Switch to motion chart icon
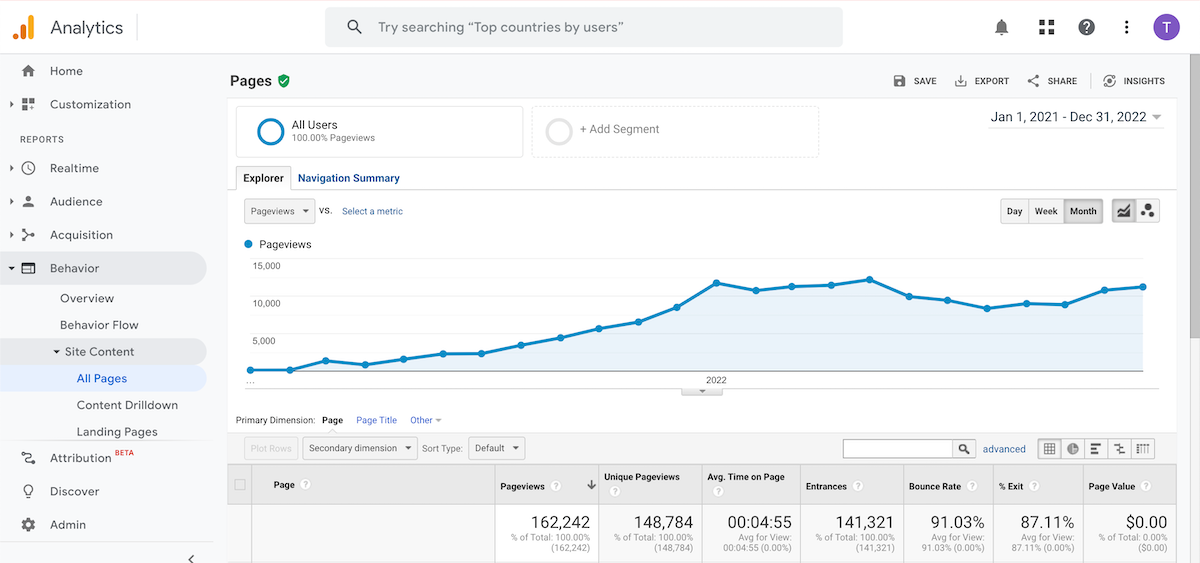Image resolution: width=1200 pixels, height=563 pixels. pyautogui.click(x=1148, y=211)
